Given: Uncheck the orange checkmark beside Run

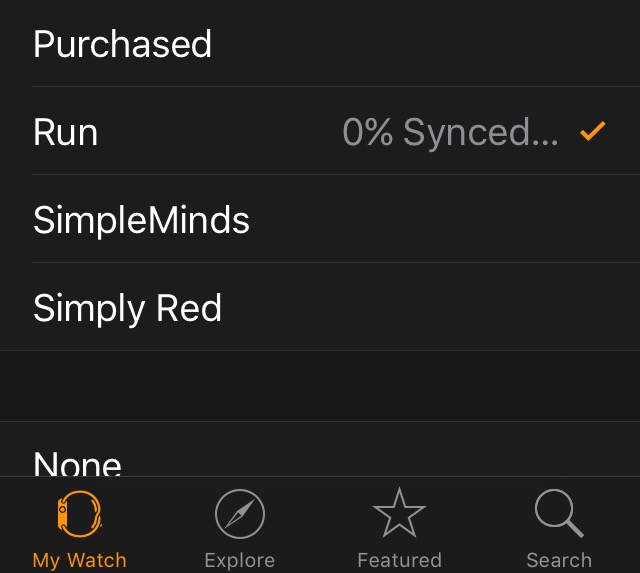Looking at the screenshot, I should [593, 131].
